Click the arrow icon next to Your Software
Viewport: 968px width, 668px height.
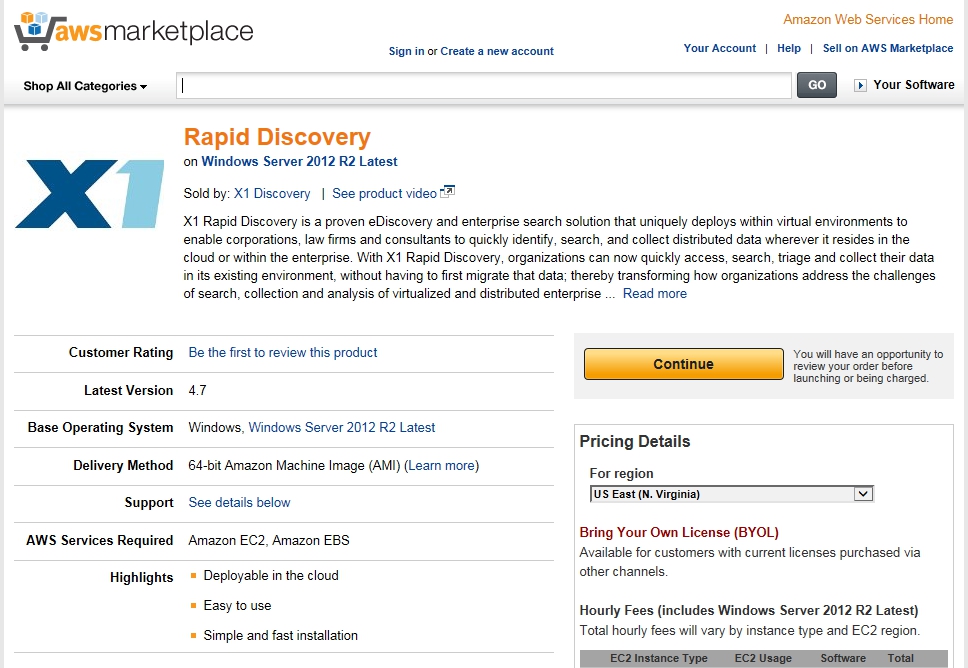pos(860,85)
